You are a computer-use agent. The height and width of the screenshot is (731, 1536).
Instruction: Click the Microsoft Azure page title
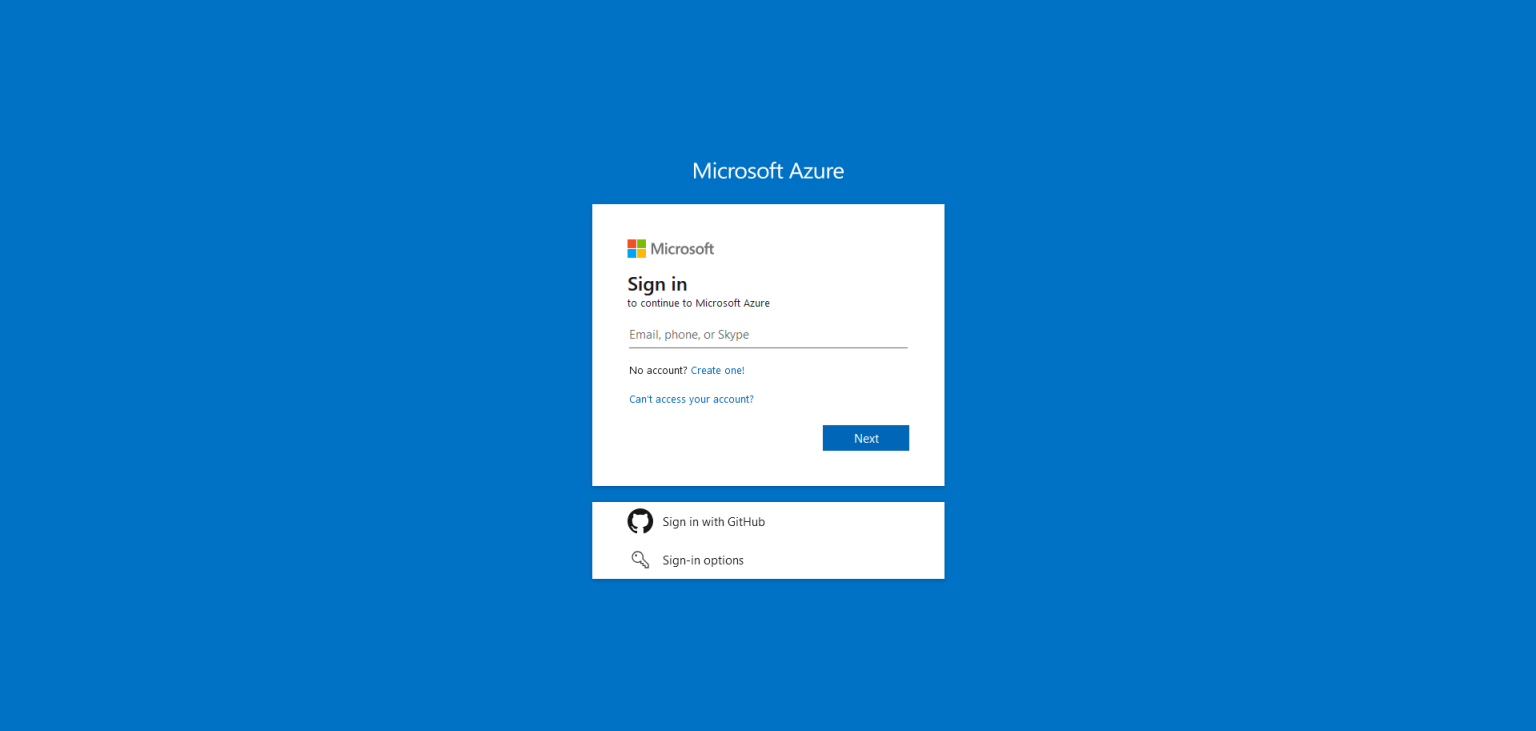767,171
